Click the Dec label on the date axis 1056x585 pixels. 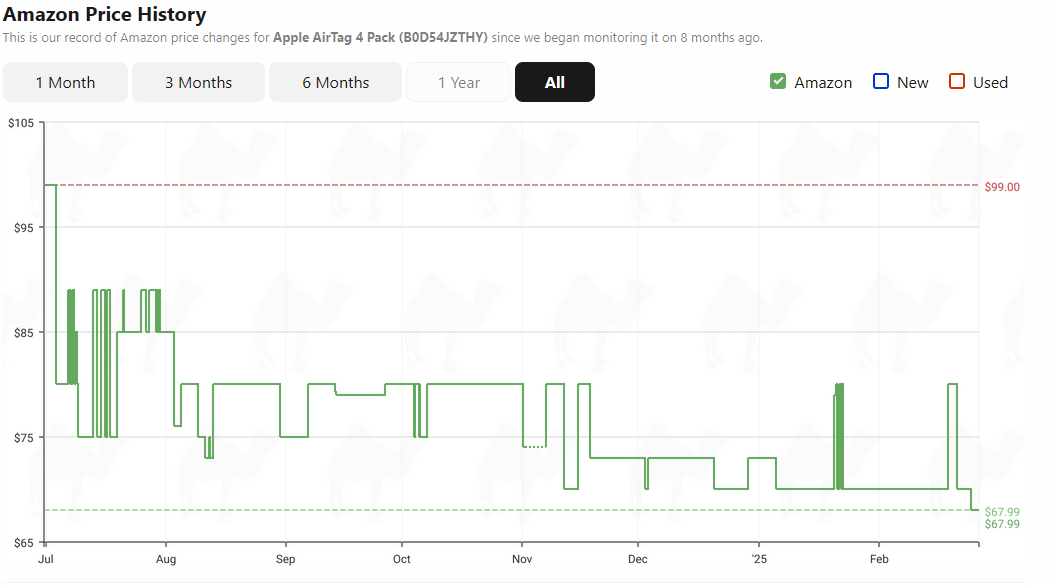click(x=638, y=558)
